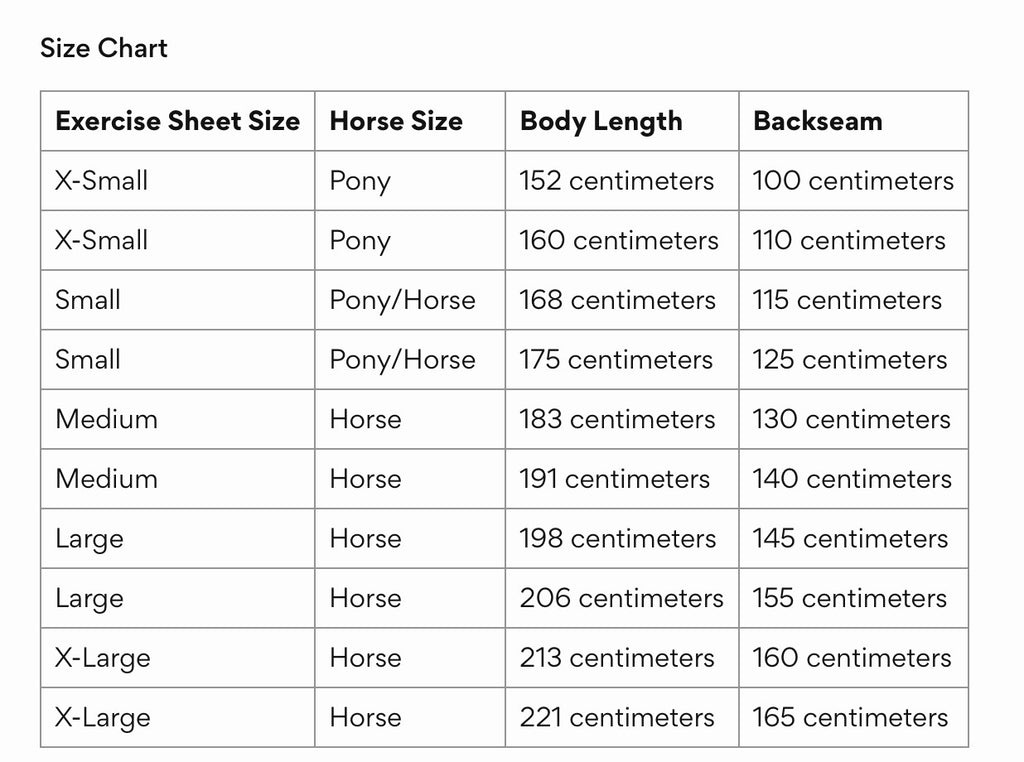Click the 191 centimeters body length cell
This screenshot has height=762, width=1024.
point(622,479)
